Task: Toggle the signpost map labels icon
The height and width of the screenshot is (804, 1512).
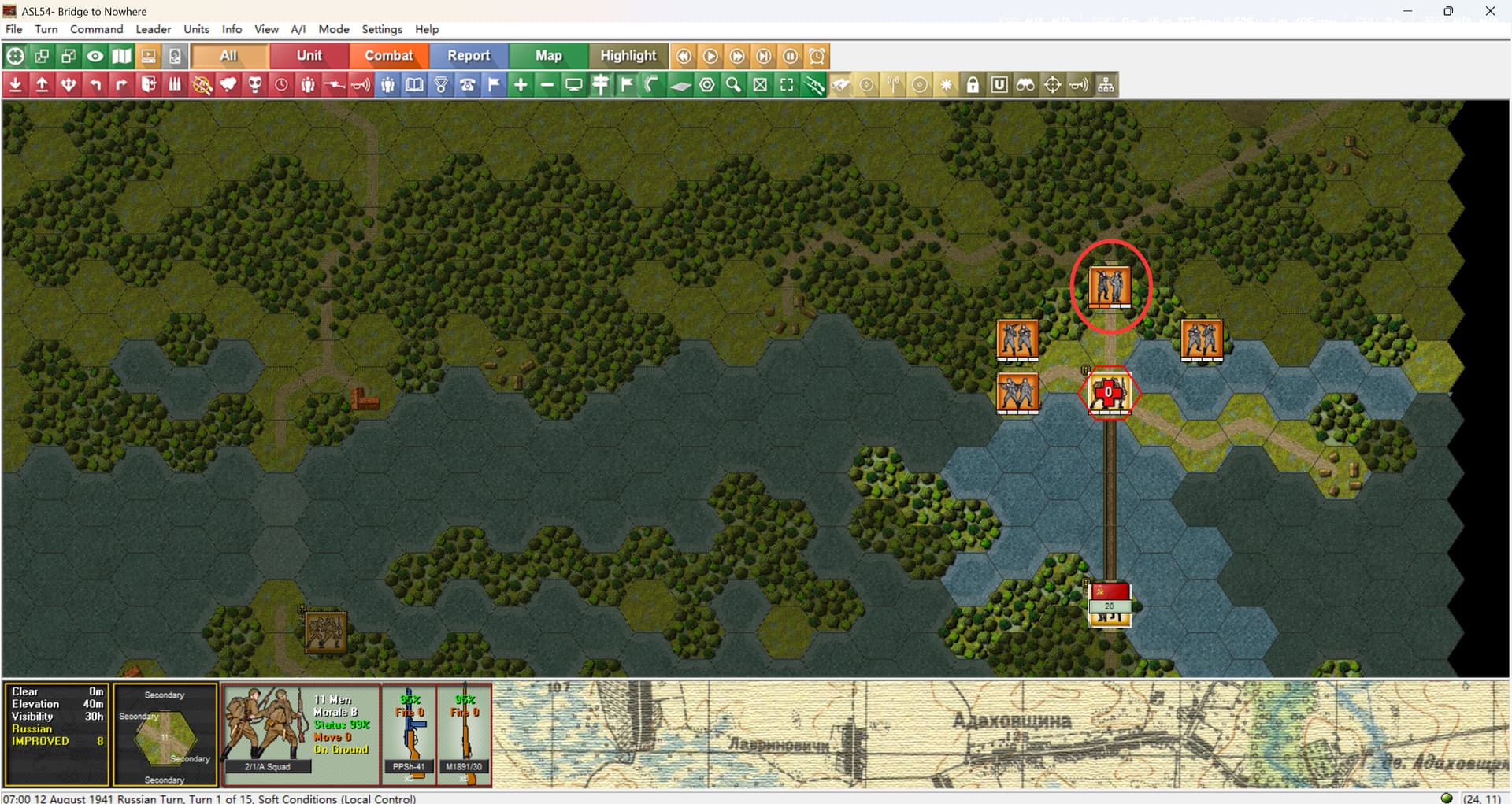Action: pyautogui.click(x=600, y=85)
